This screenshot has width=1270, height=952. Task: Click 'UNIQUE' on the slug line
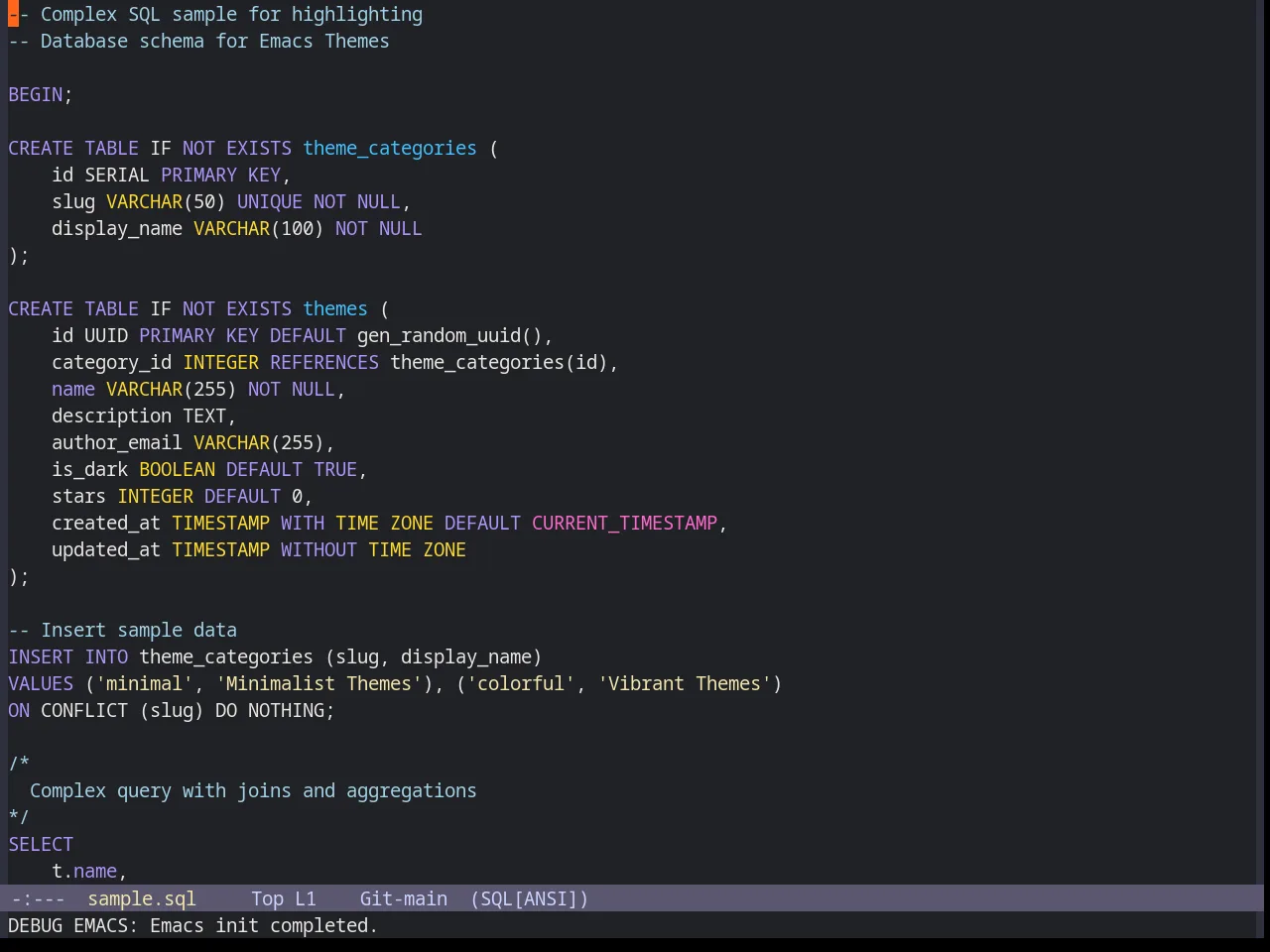click(270, 201)
